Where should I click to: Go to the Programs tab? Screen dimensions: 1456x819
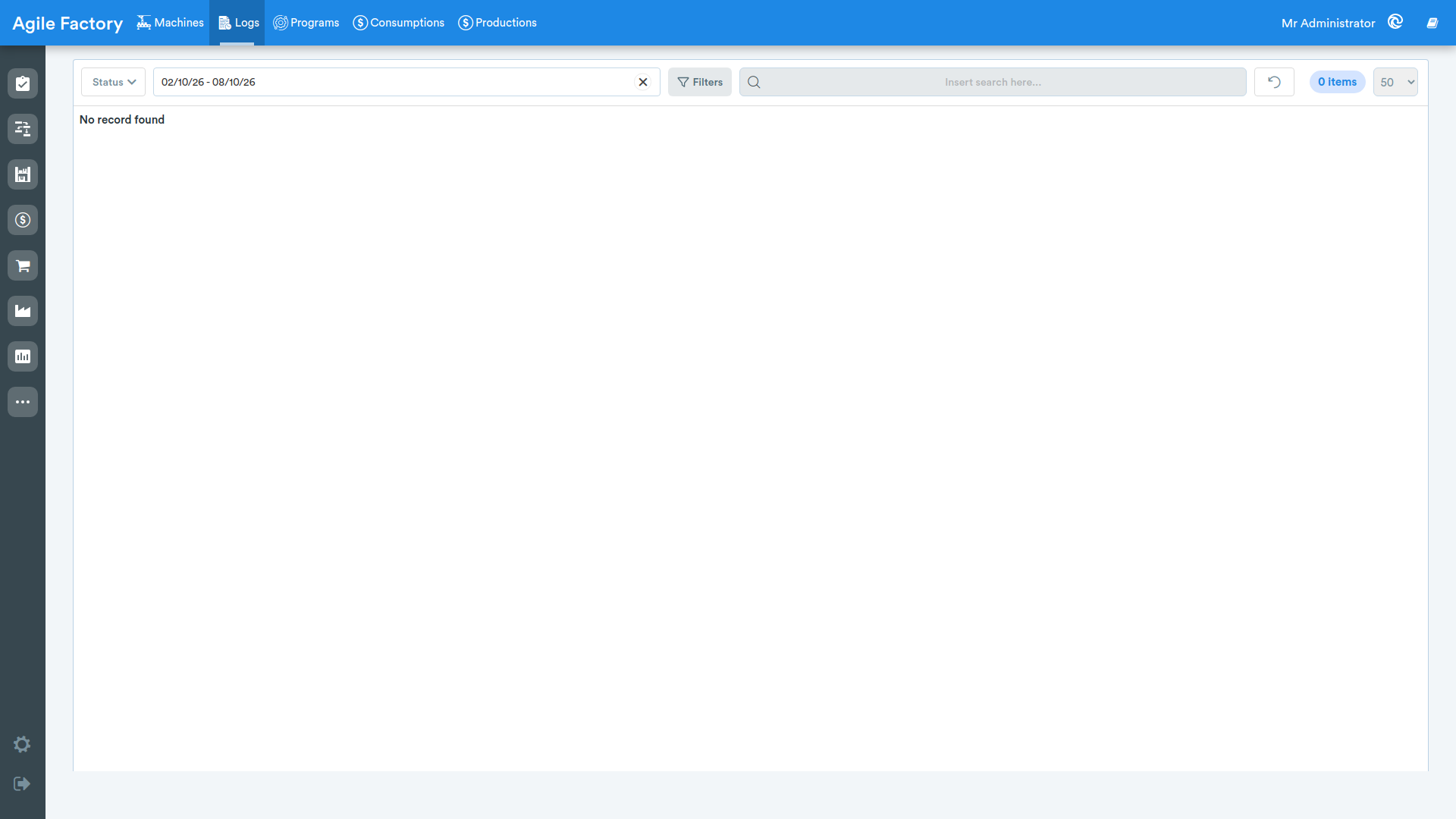point(306,23)
